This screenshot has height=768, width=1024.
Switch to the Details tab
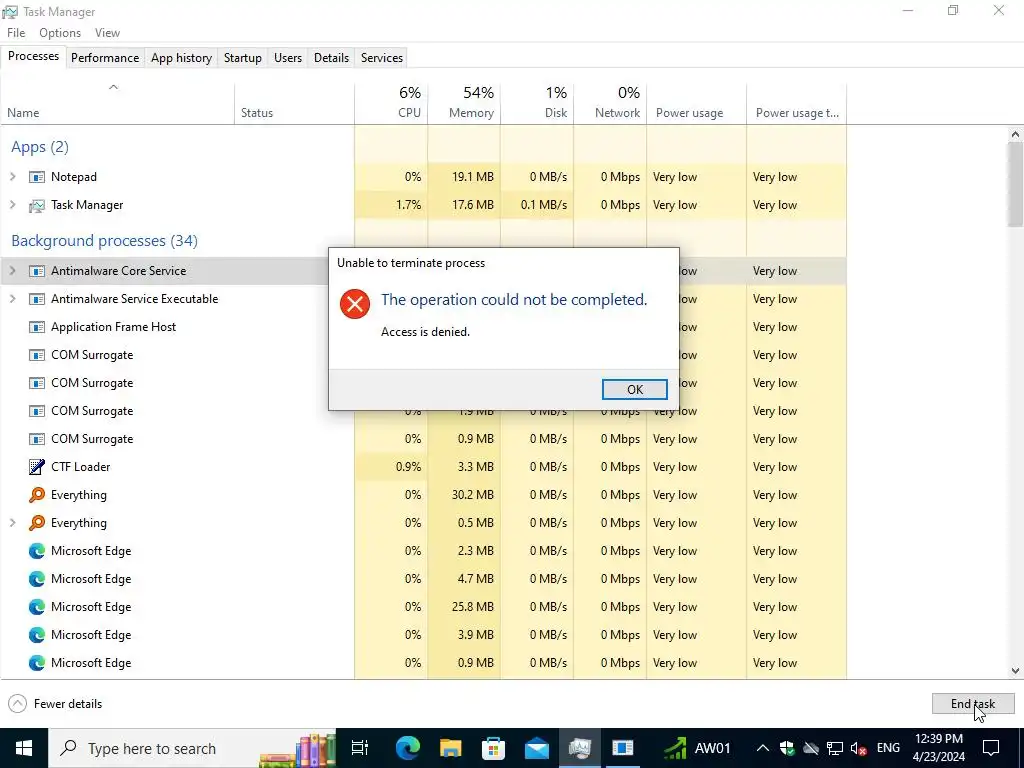click(x=331, y=58)
